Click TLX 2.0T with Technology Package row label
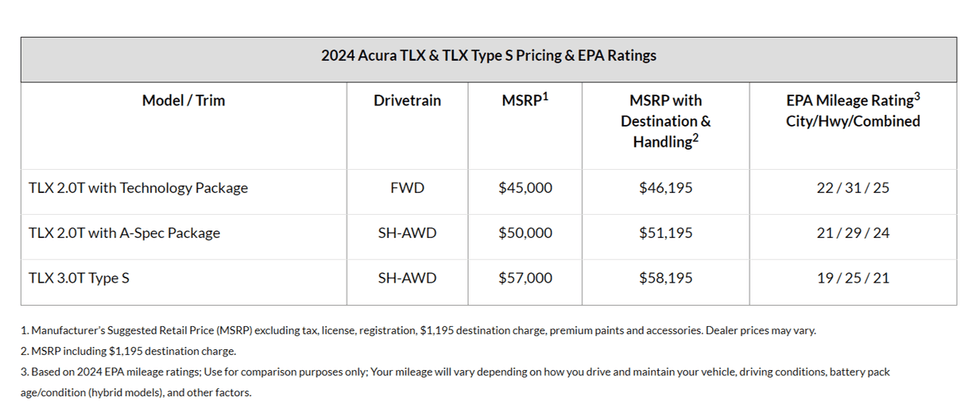This screenshot has width=980, height=412. tap(138, 187)
